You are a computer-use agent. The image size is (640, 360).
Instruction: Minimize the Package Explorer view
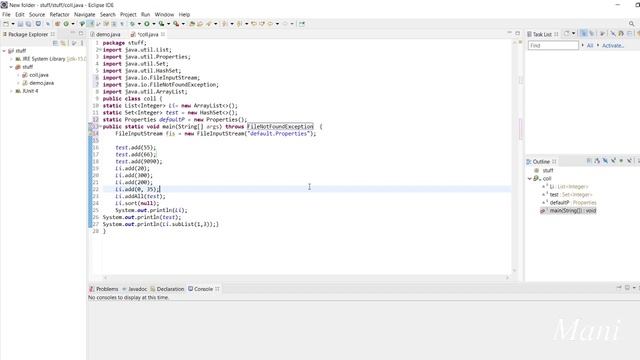click(x=73, y=33)
